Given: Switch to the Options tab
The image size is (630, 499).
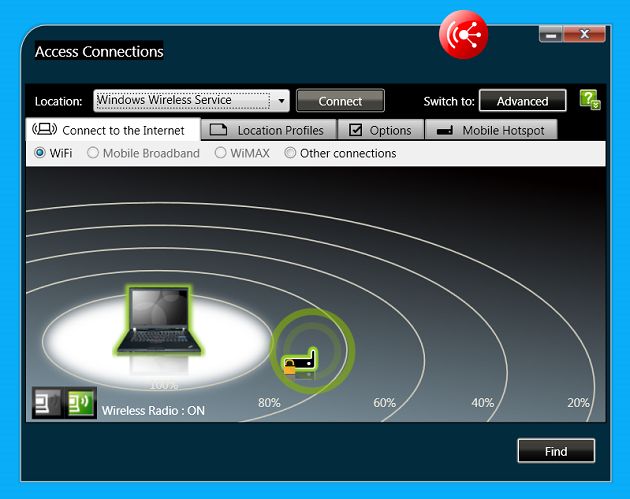Looking at the screenshot, I should click(x=381, y=130).
